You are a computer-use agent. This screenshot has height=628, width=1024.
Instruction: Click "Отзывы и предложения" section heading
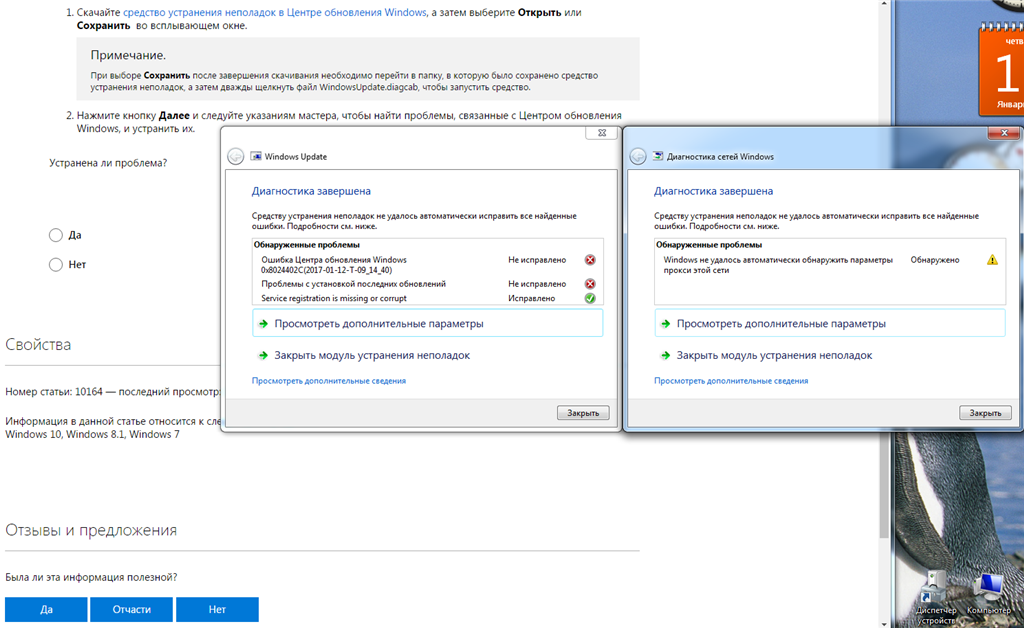91,530
